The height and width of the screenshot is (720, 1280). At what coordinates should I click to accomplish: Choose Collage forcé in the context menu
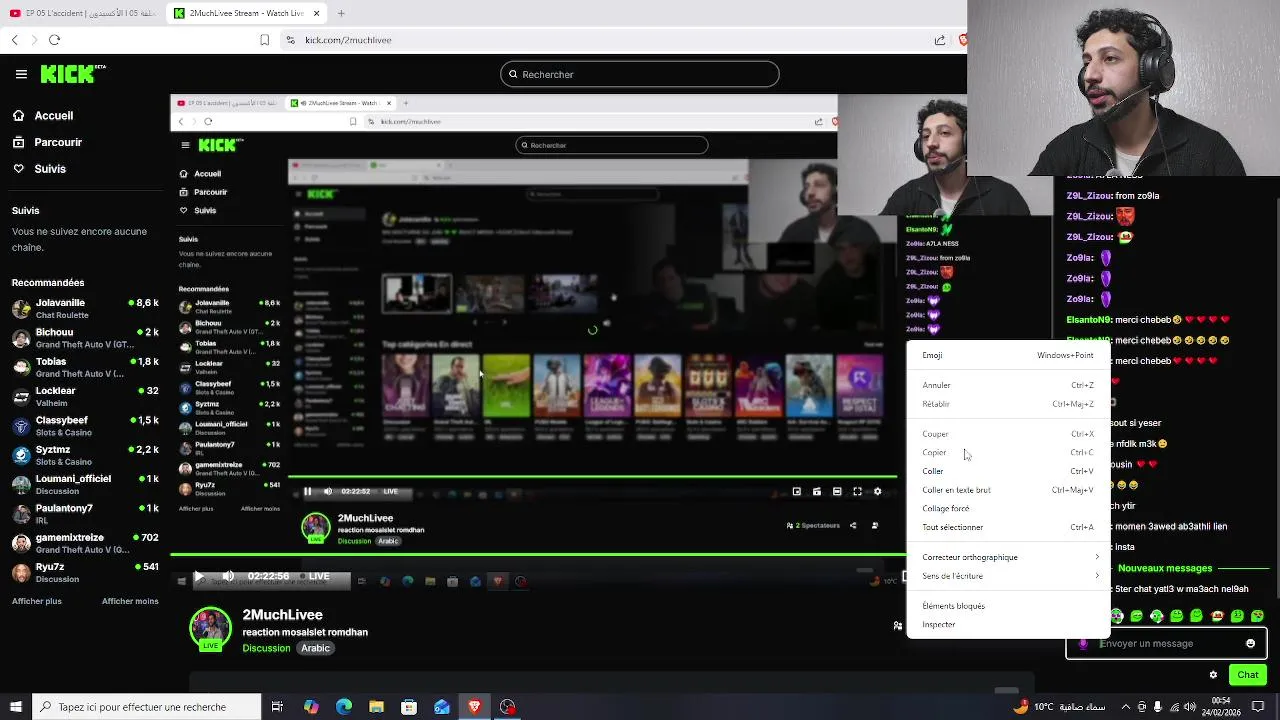(x=1008, y=508)
